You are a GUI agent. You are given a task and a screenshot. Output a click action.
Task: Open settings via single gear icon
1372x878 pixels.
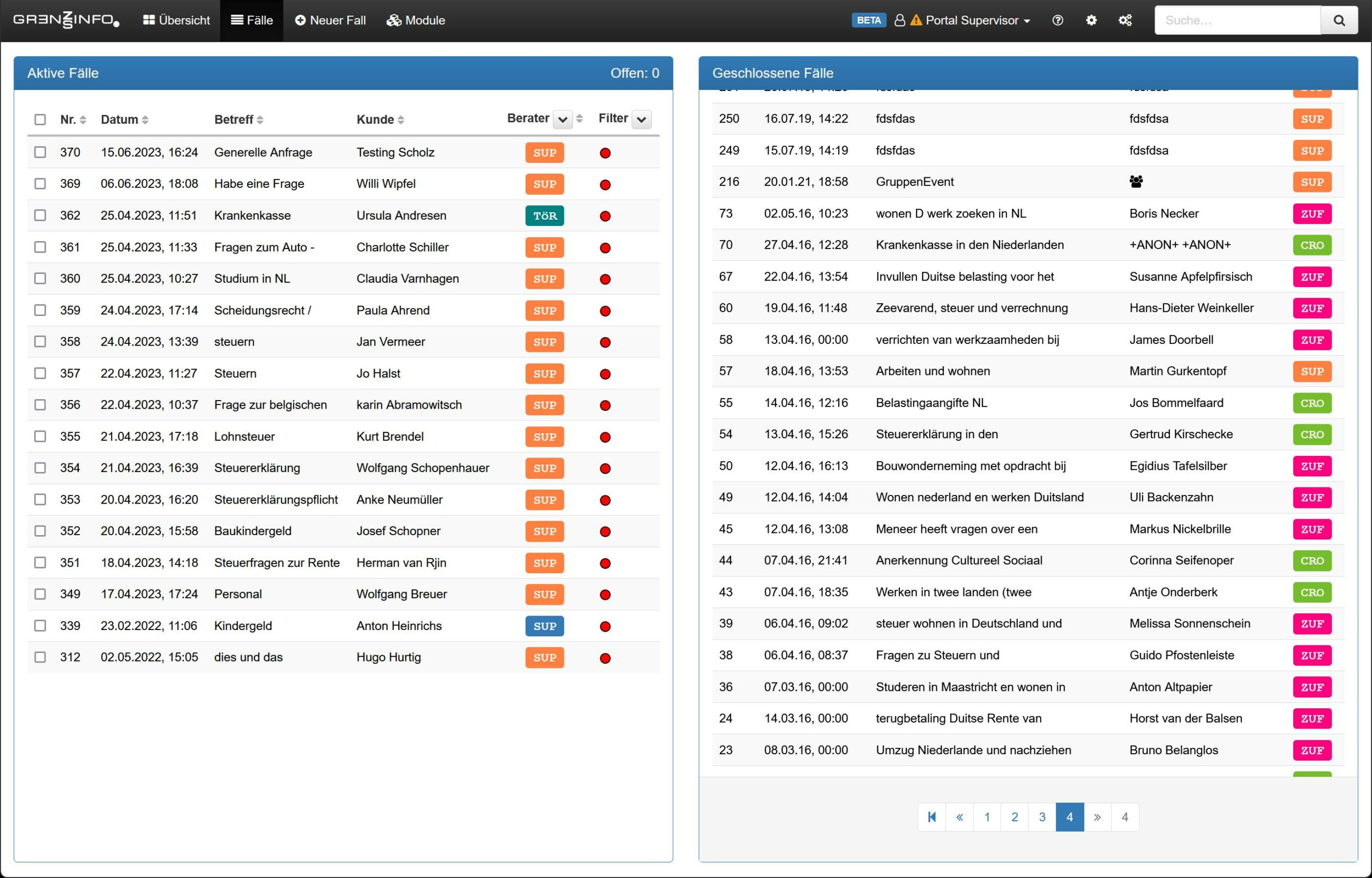1091,20
